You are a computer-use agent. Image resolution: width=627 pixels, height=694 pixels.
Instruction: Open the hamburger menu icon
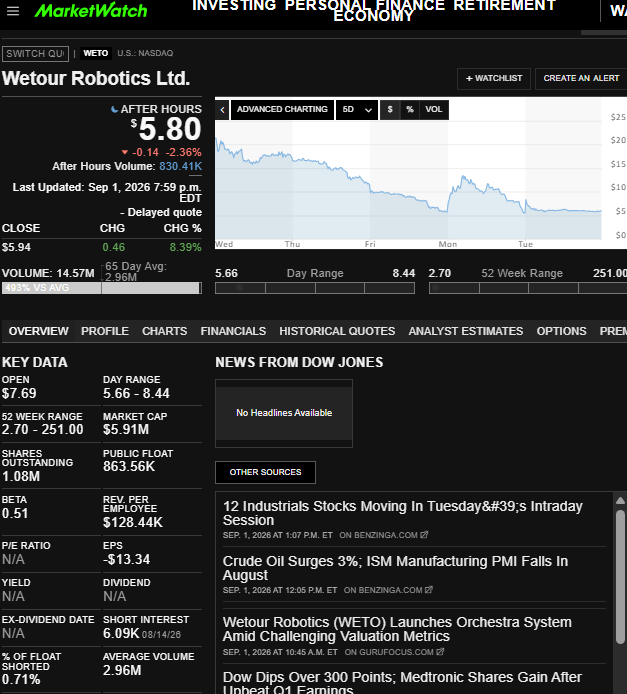click(x=13, y=11)
